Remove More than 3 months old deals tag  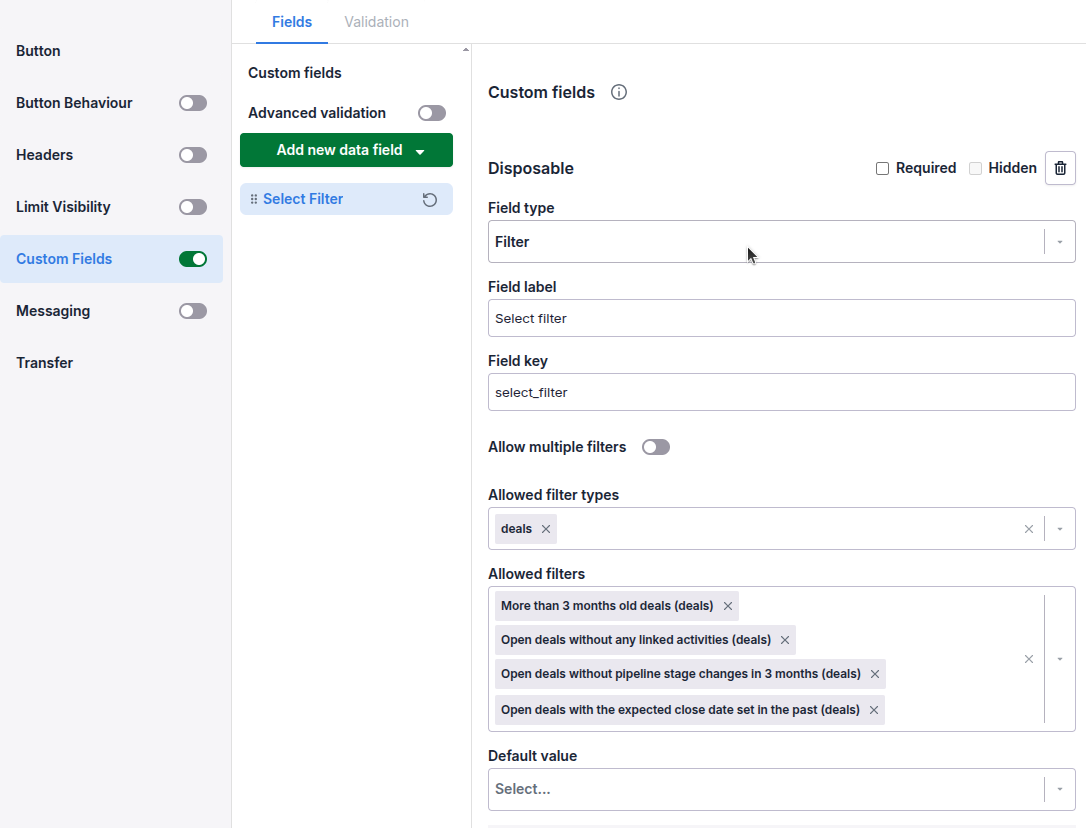tap(728, 606)
